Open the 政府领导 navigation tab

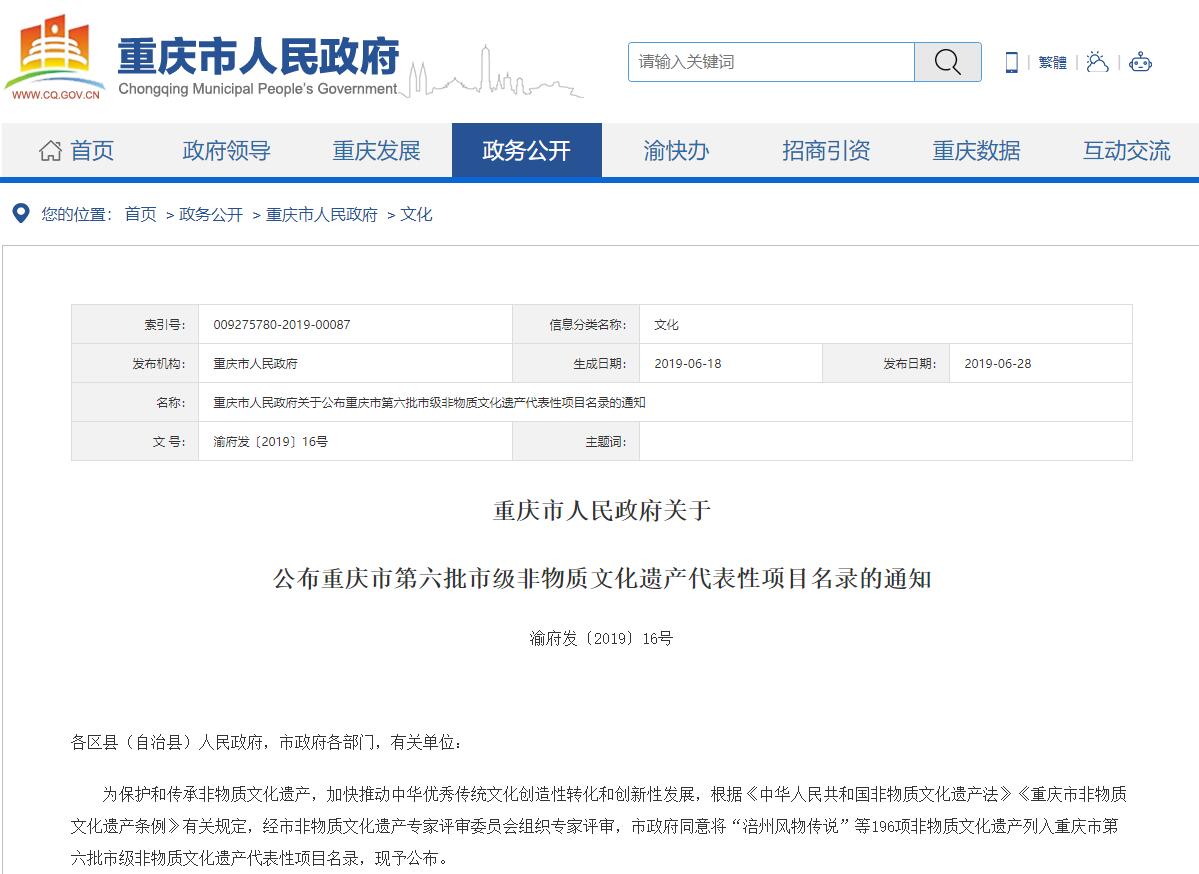(x=226, y=151)
